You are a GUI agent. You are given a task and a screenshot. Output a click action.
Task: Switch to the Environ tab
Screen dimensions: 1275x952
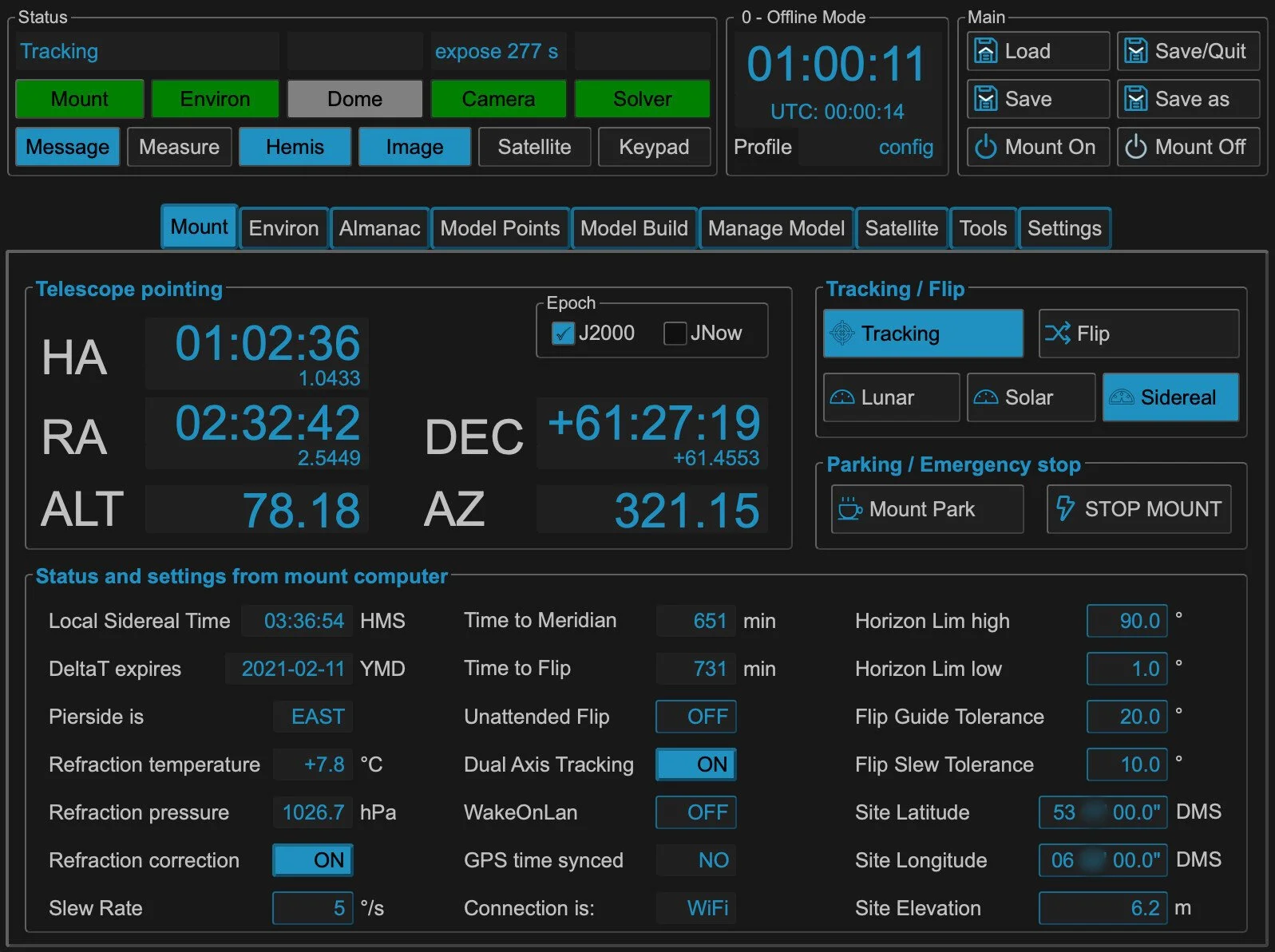(283, 228)
